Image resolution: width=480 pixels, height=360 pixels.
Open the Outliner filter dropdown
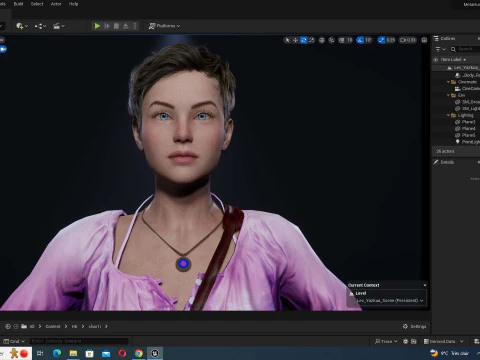(440, 49)
